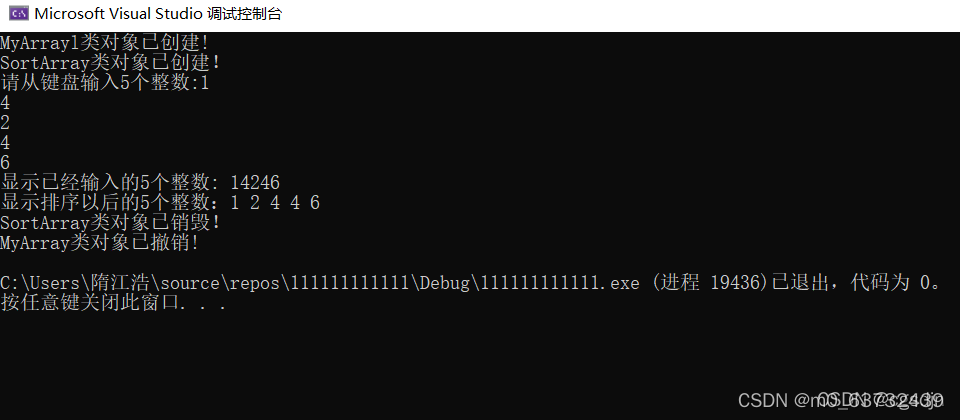Select the SortArray类对象已创建 output line
This screenshot has width=960, height=420.
click(111, 63)
